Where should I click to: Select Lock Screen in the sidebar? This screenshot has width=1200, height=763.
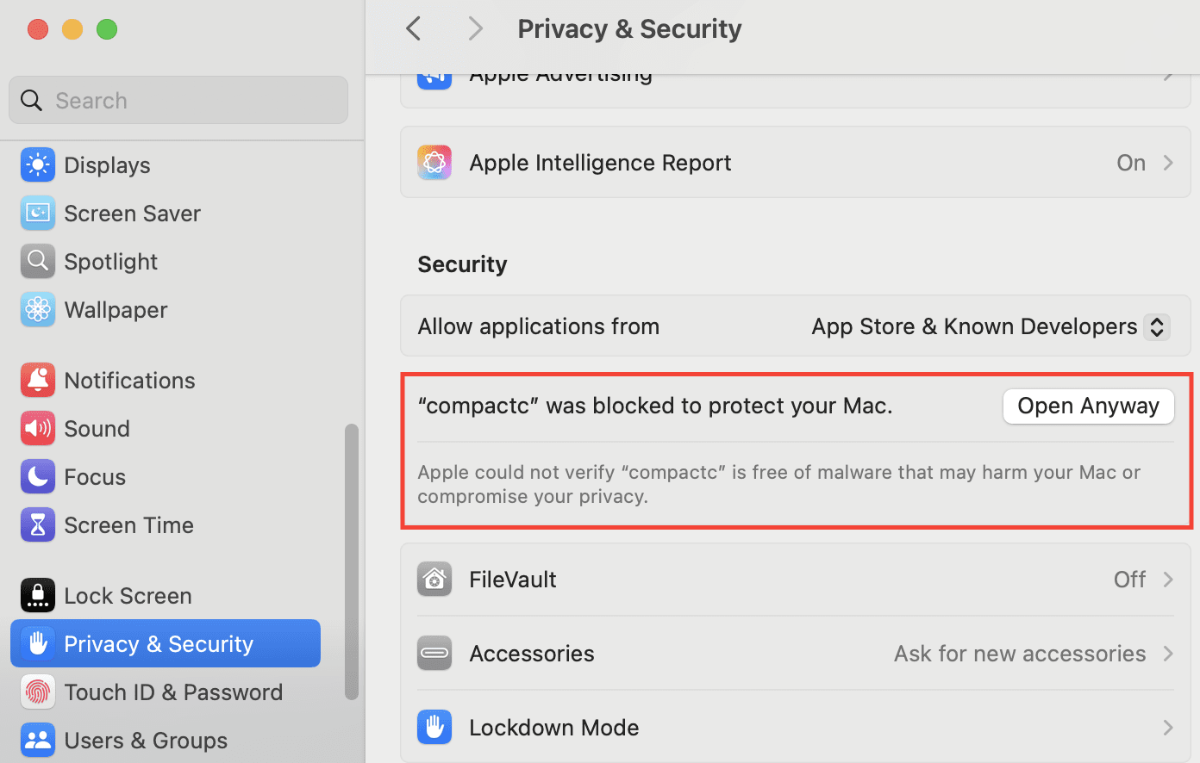tap(127, 596)
